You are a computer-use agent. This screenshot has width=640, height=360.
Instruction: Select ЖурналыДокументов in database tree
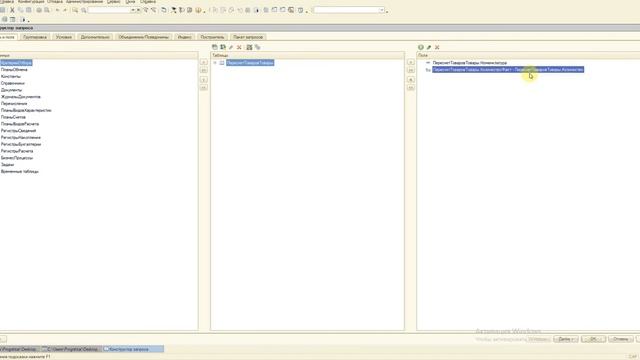(x=21, y=97)
